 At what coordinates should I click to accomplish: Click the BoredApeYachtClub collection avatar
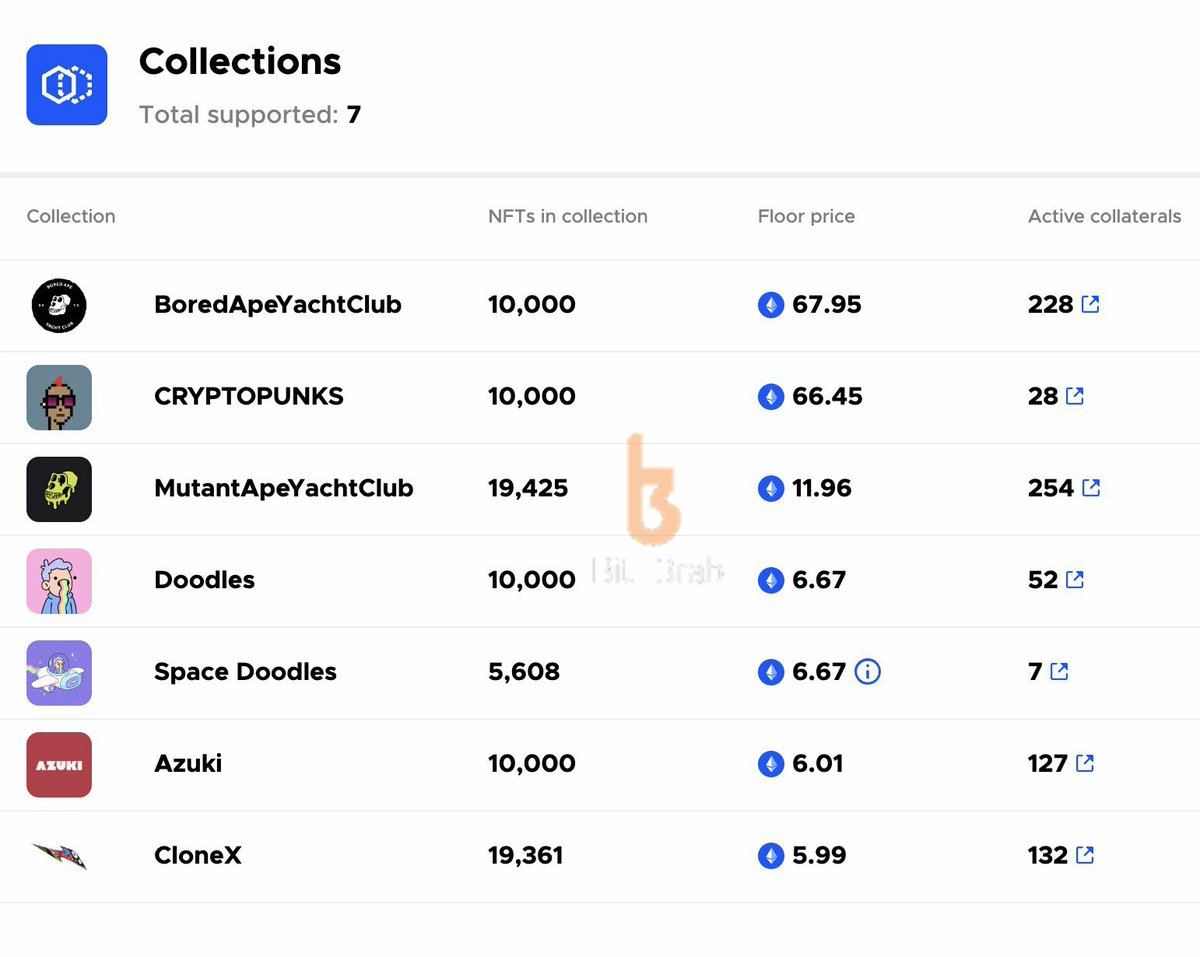(59, 305)
